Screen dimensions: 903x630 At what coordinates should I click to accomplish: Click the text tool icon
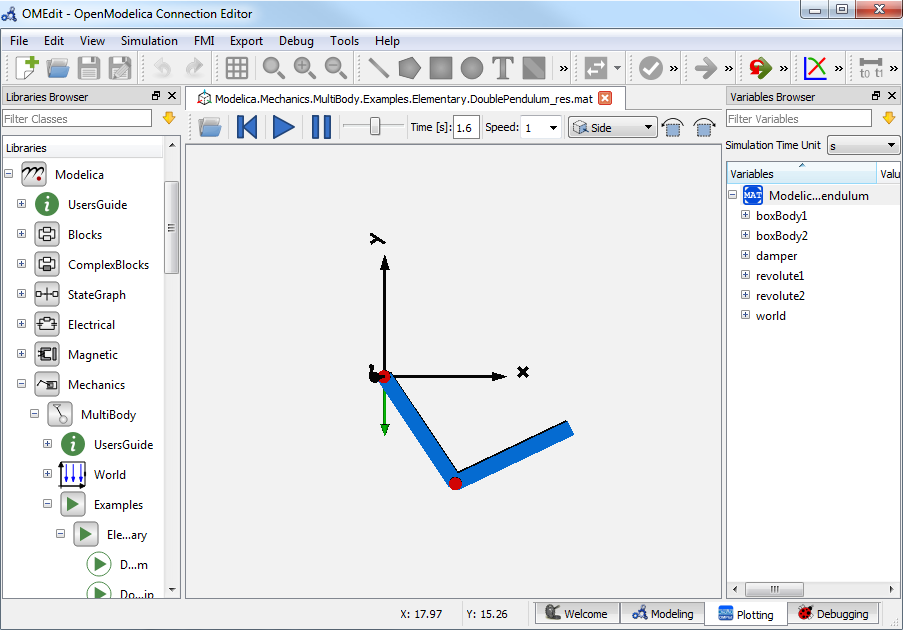coord(503,68)
